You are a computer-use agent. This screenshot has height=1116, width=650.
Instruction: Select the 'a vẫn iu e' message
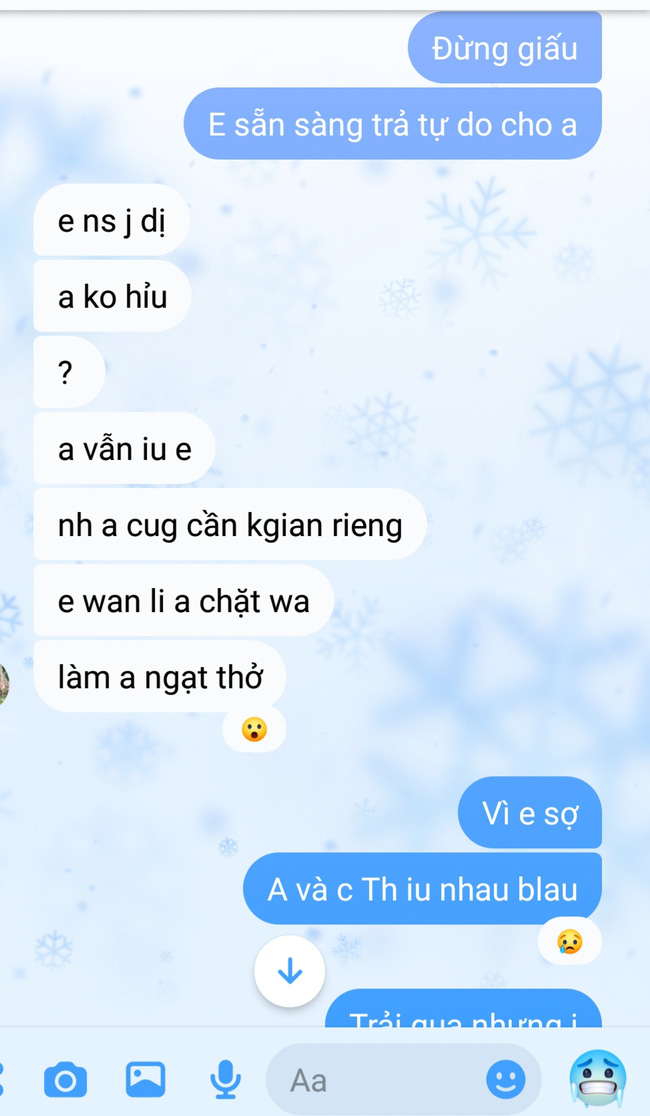tap(125, 448)
